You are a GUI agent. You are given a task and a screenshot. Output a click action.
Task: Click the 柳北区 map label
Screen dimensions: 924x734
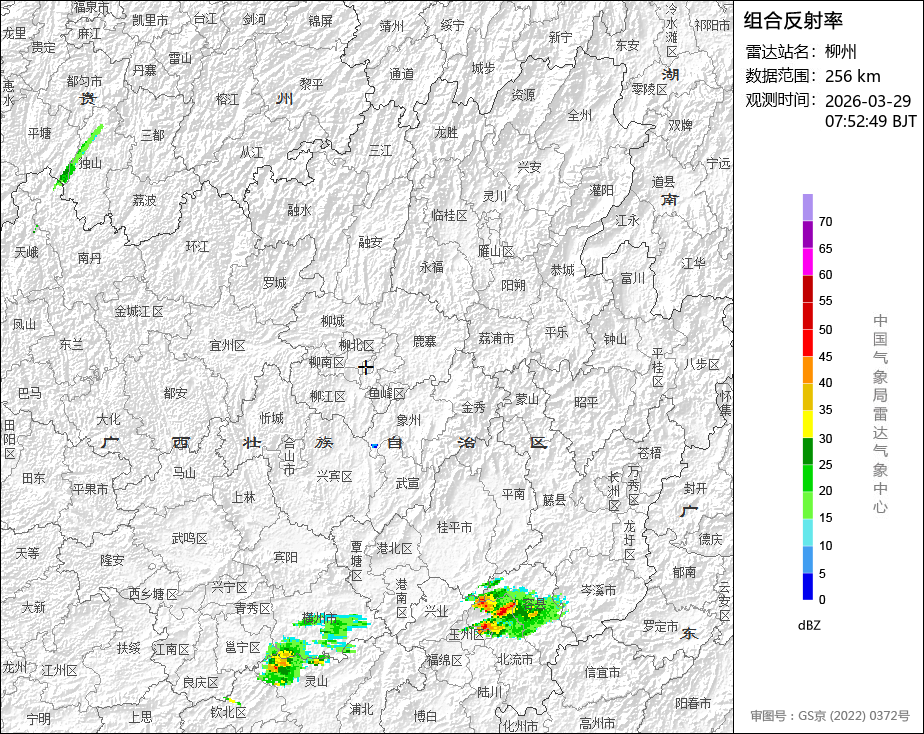click(357, 345)
